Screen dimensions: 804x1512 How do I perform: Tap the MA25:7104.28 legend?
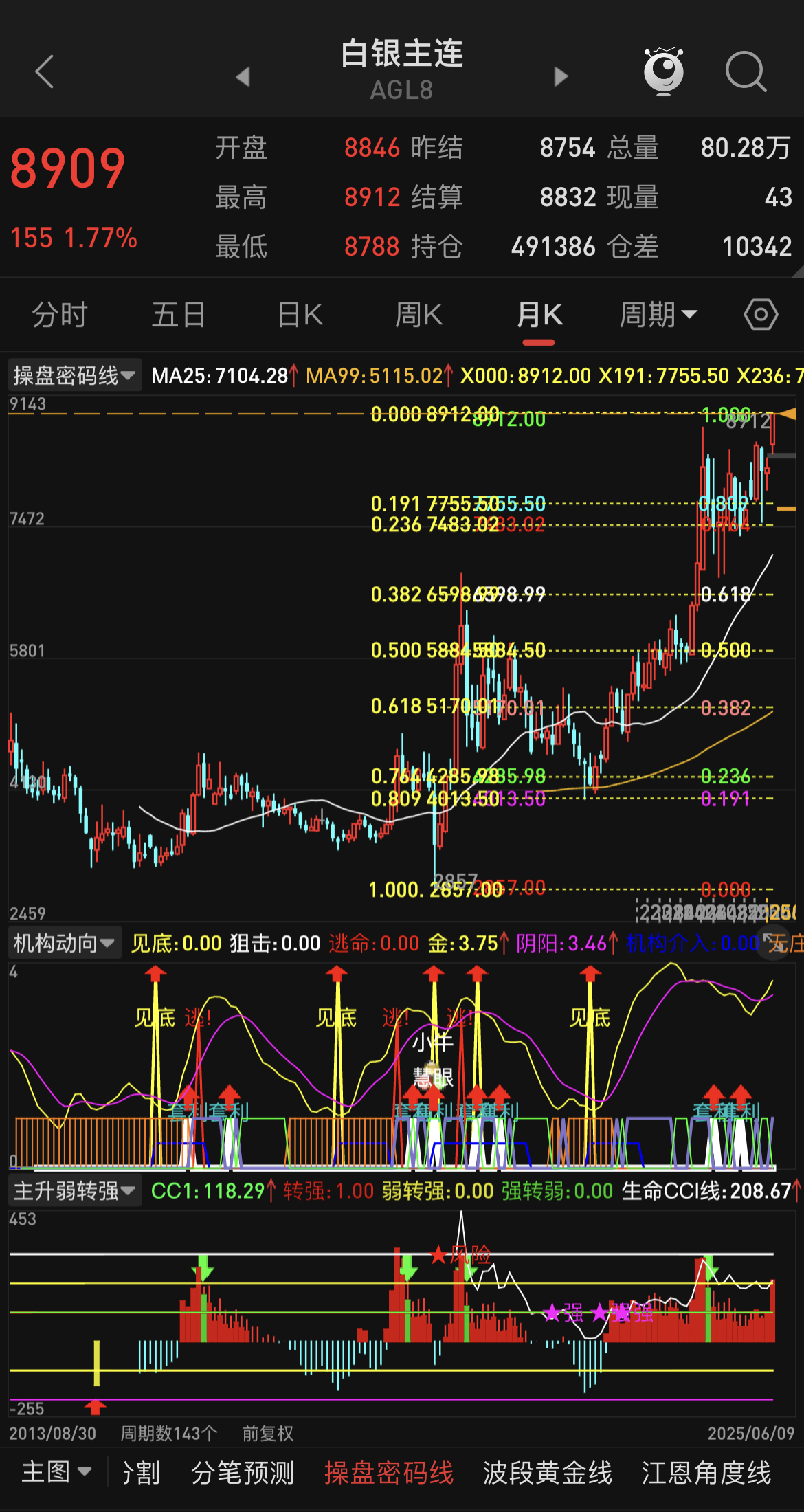tap(220, 375)
